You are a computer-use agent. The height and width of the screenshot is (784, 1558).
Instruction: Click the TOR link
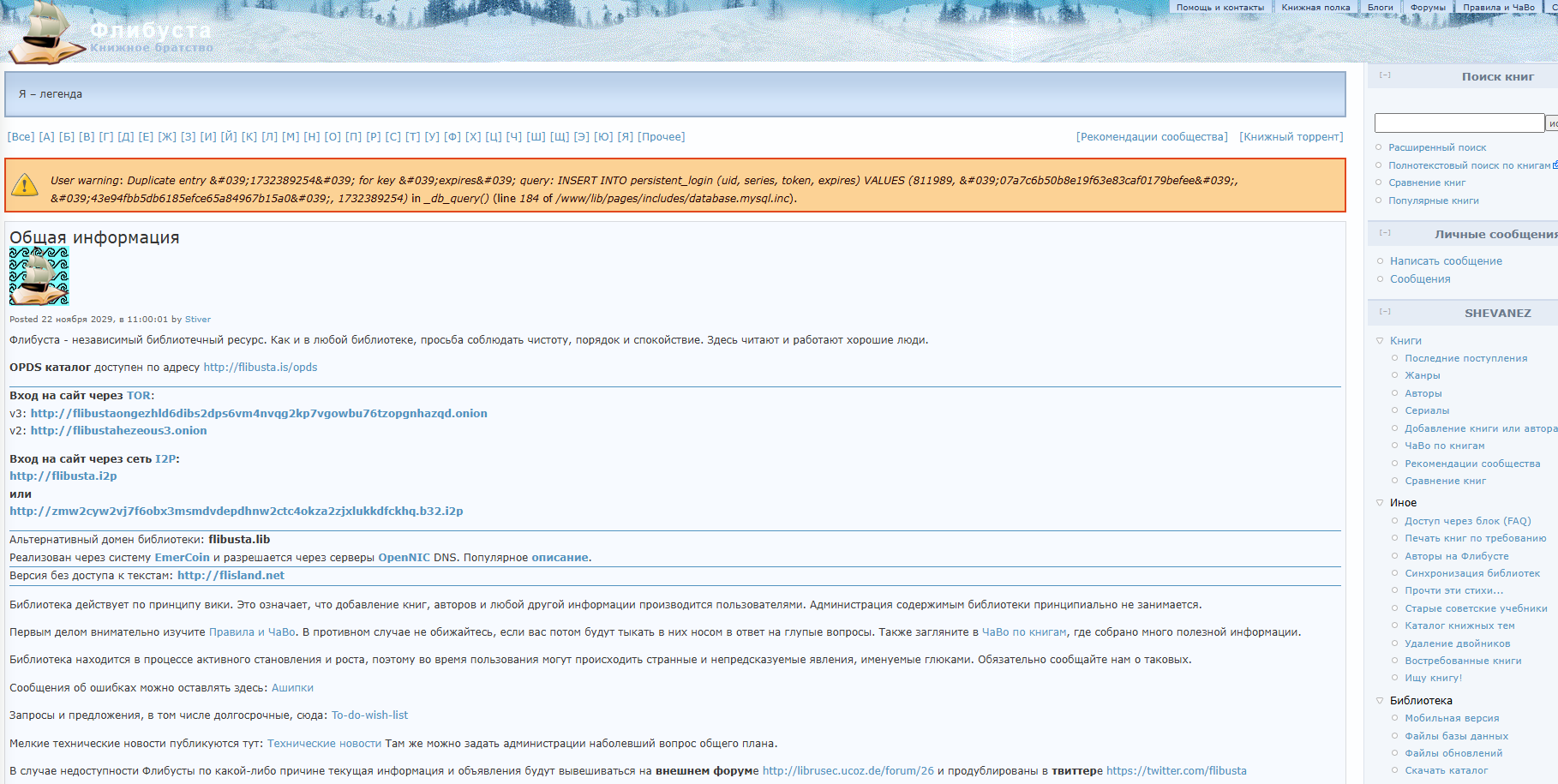click(x=139, y=396)
